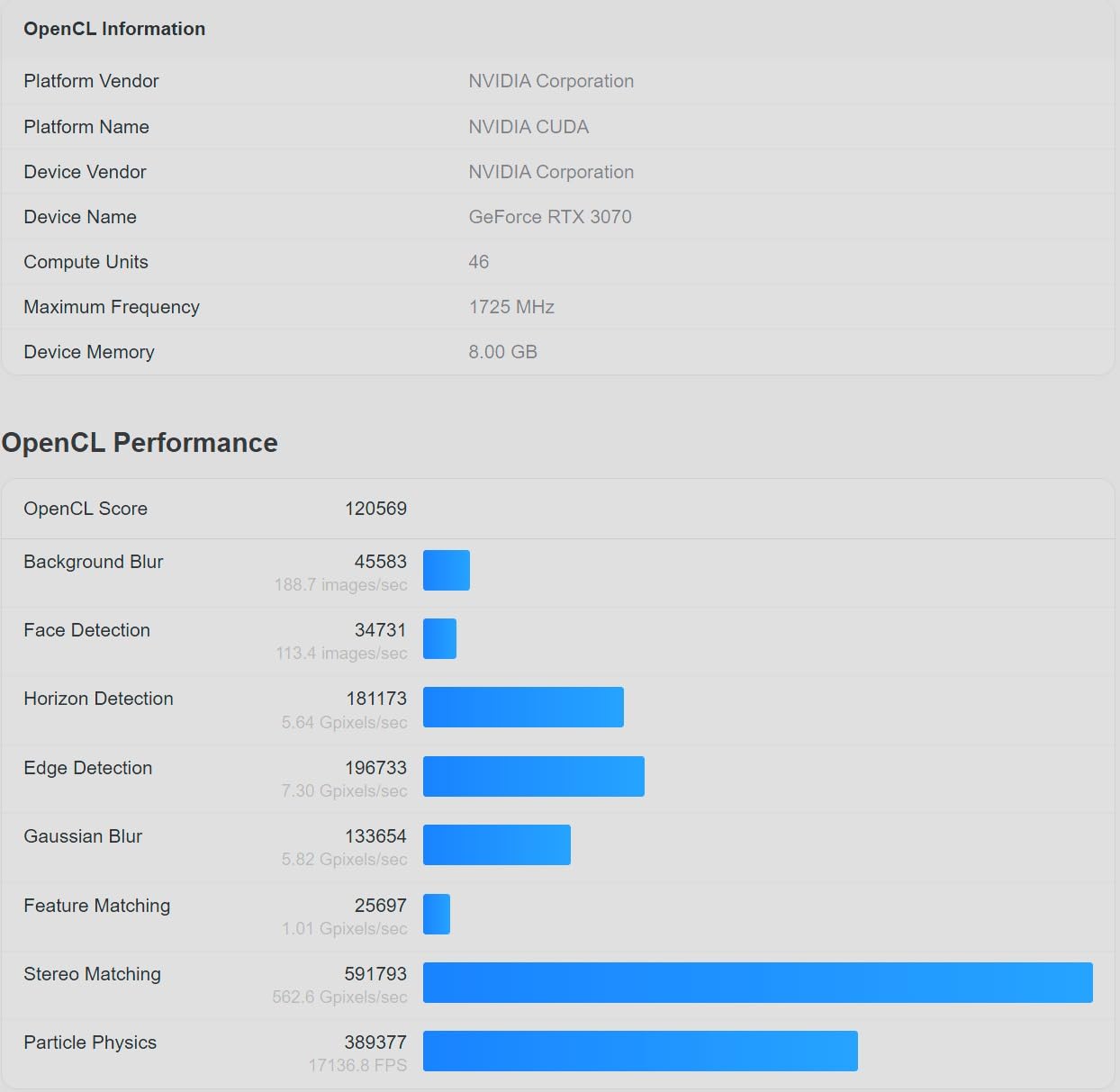Select the GeForce RTX 3070 device name
1120x1092 pixels.
(x=550, y=217)
